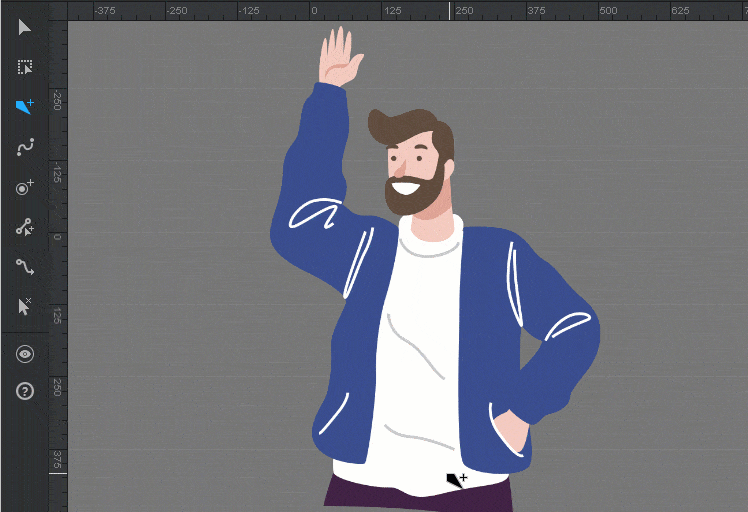
Task: Choose the bone connection curve tool
Action: click(25, 267)
